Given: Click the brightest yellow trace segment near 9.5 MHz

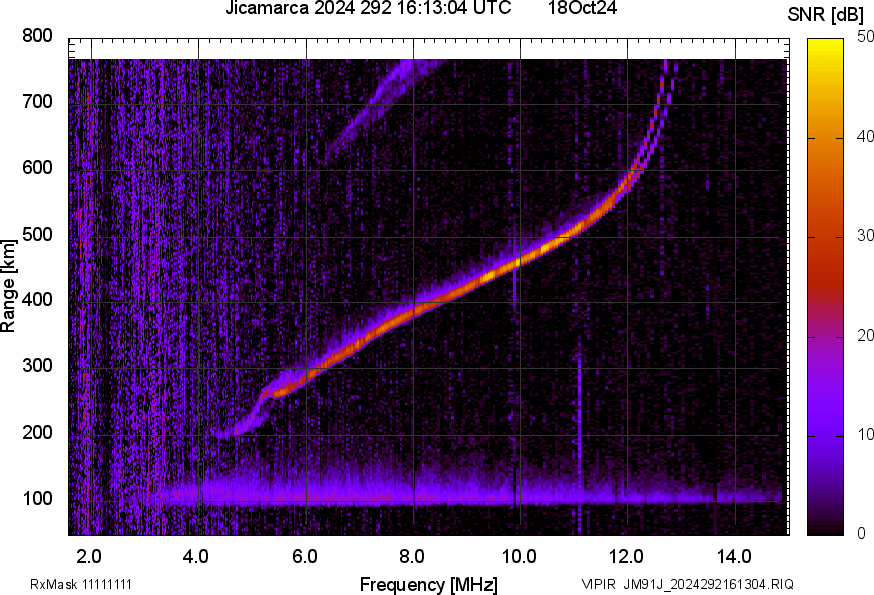Looking at the screenshot, I should 491,274.
